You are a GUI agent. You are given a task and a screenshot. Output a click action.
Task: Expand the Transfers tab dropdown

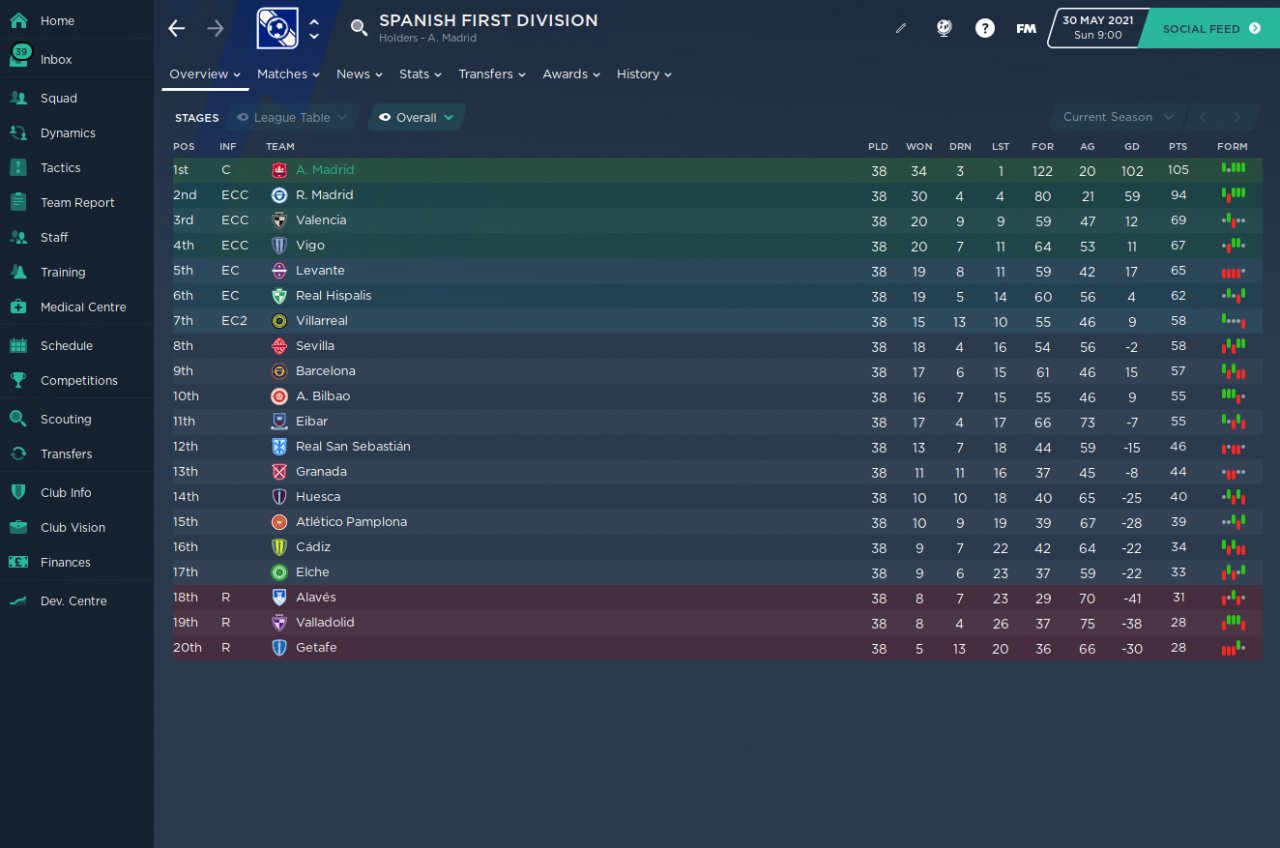tap(491, 74)
